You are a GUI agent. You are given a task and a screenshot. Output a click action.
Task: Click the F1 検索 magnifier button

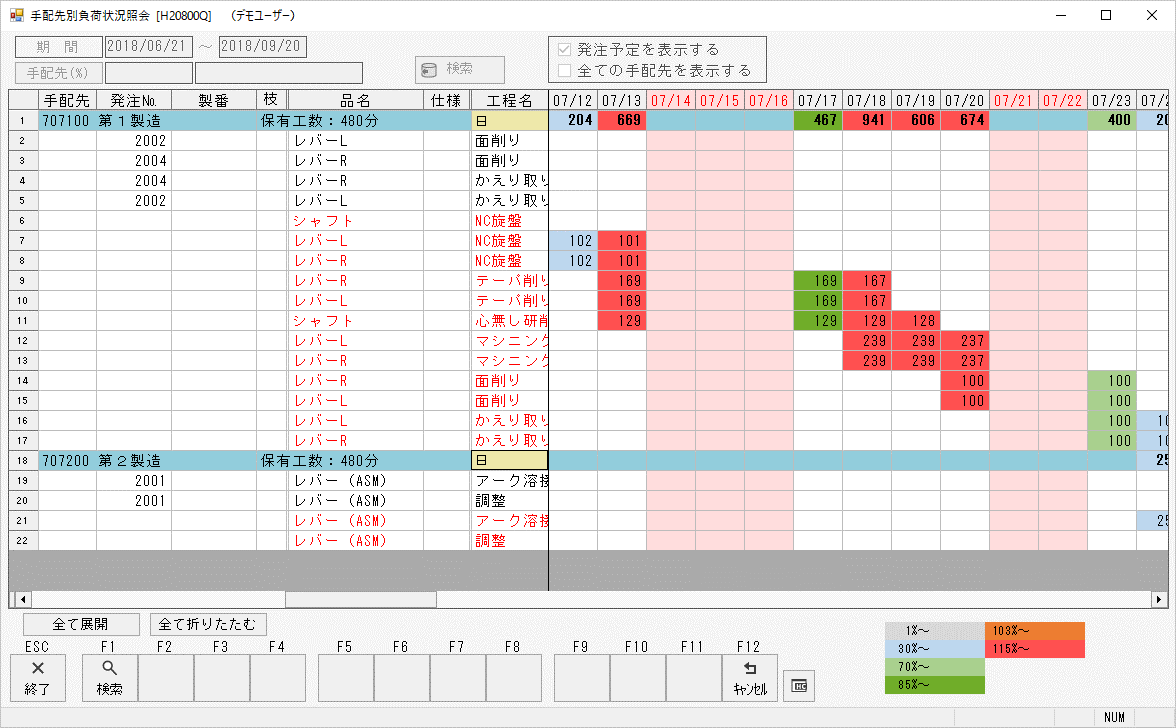coord(110,678)
